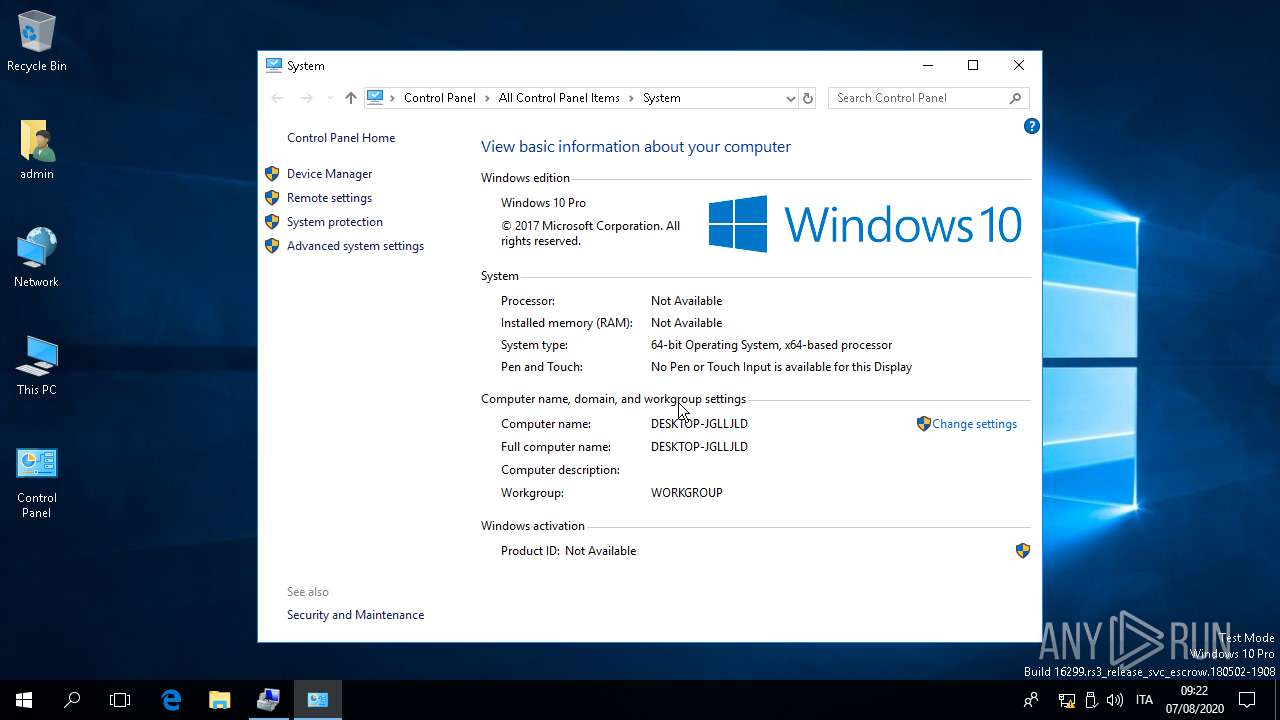This screenshot has width=1280, height=720.
Task: Click 64-bit Operating System type text
Action: 771,345
